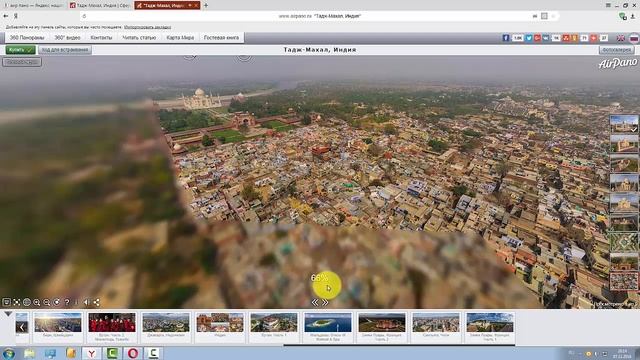Image resolution: width=640 pixels, height=360 pixels.
Task: Switch site language to Russian flag
Action: (x=634, y=38)
